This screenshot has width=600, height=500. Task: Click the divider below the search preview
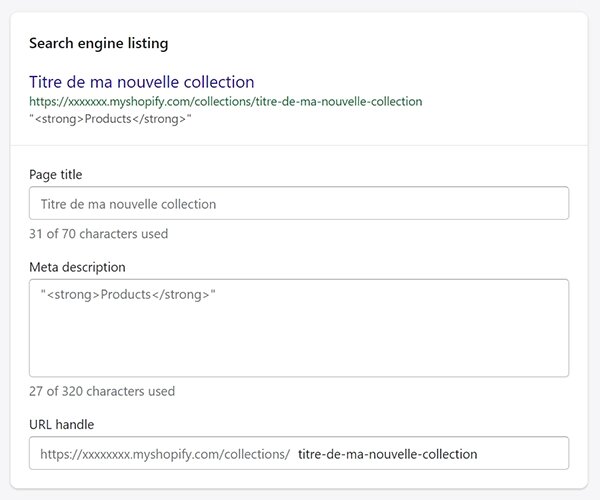point(299,145)
